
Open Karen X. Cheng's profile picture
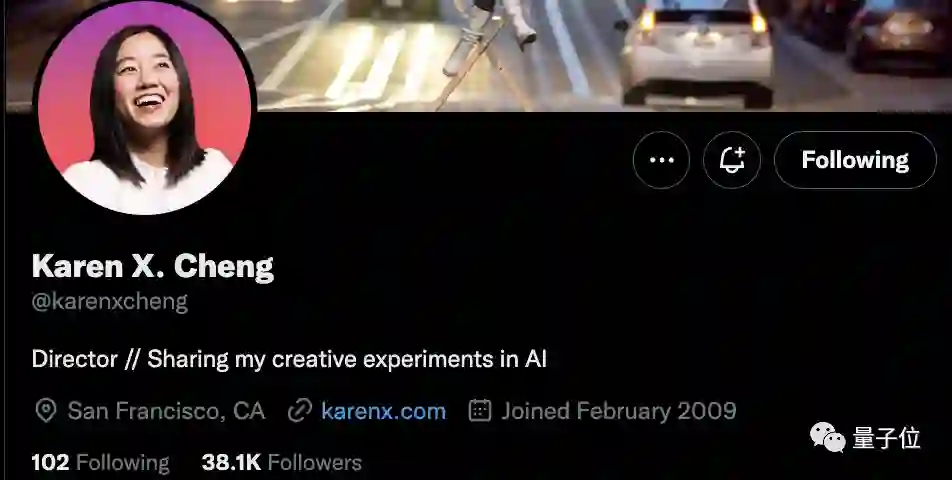[144, 107]
